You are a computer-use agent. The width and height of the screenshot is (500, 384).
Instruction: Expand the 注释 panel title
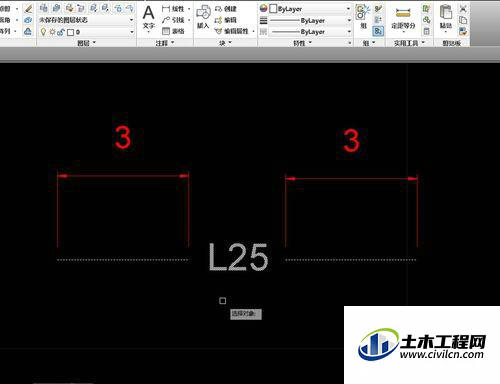[x=165, y=43]
